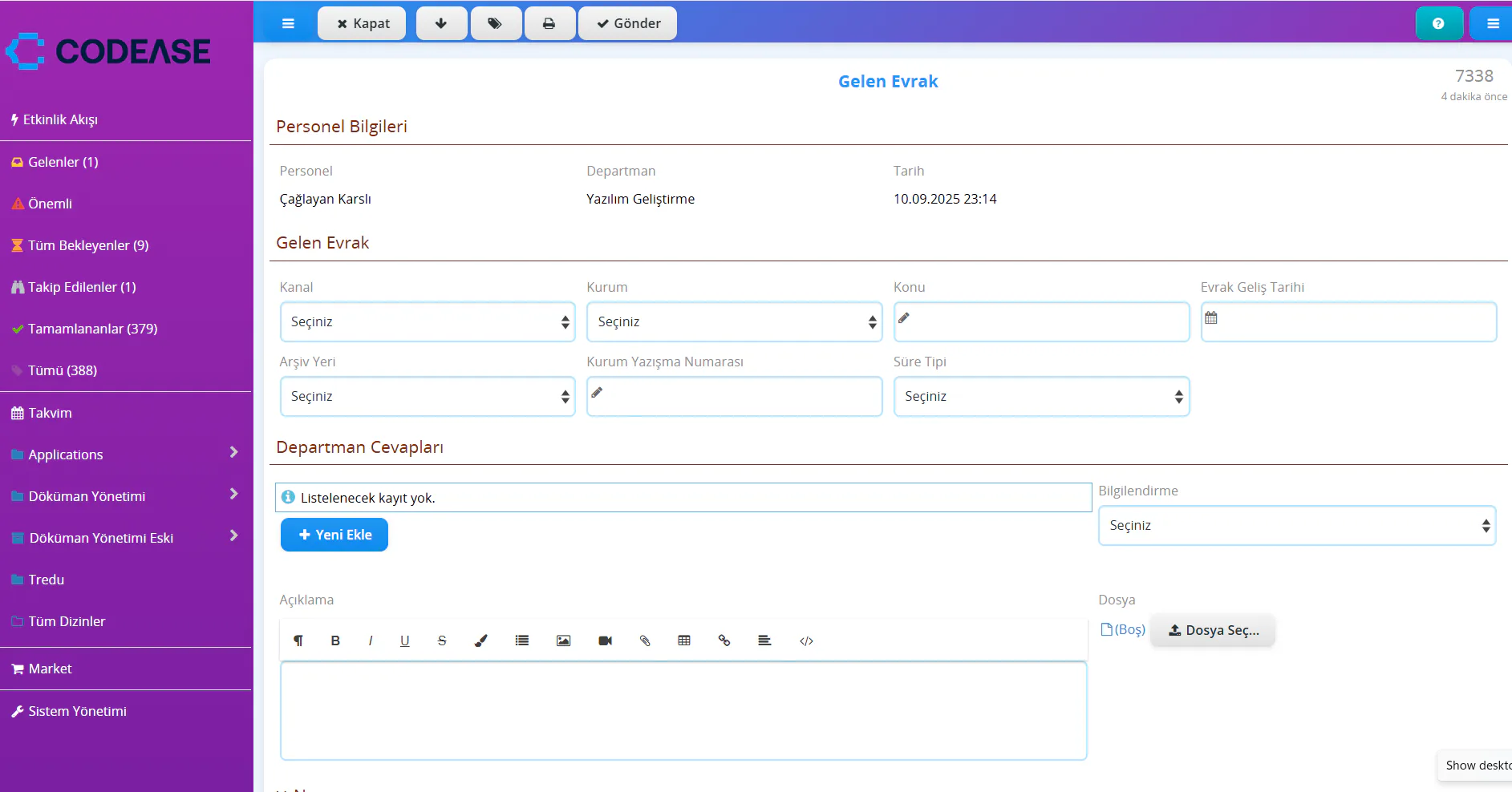This screenshot has height=792, width=1512.
Task: Open the tags toolbar button
Action: click(x=495, y=23)
